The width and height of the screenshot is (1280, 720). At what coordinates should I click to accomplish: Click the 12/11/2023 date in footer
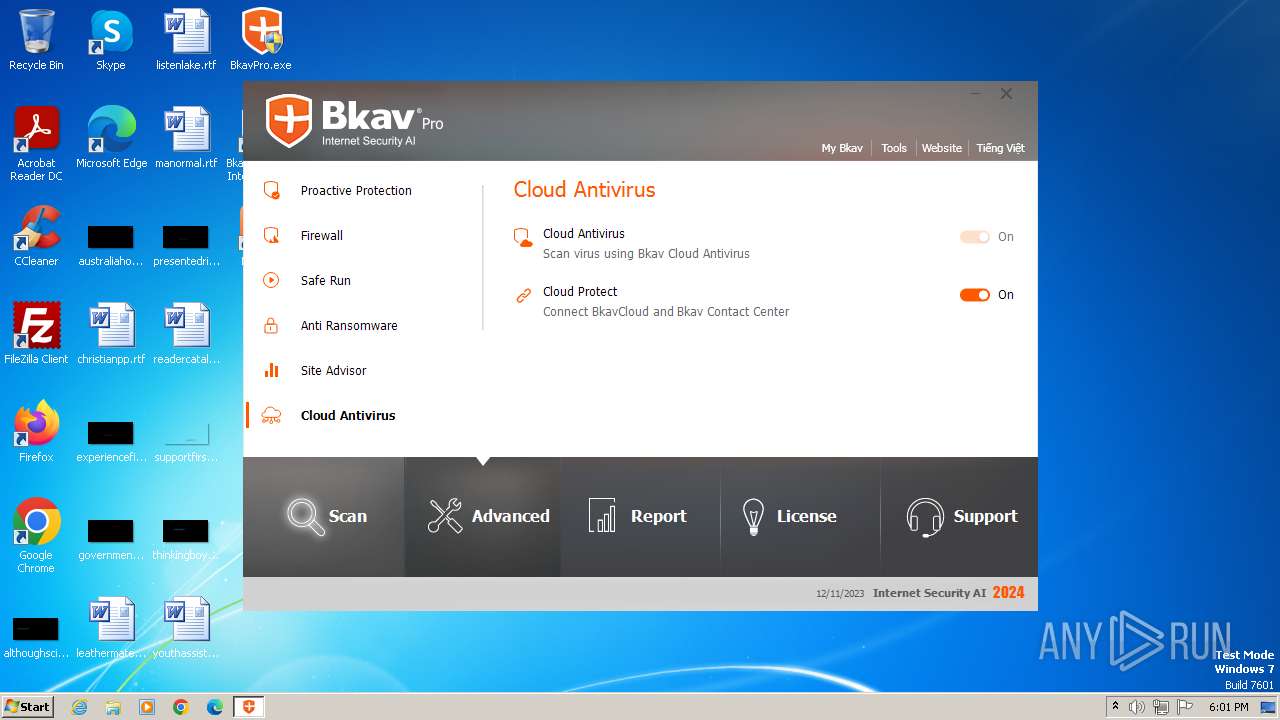pos(840,594)
